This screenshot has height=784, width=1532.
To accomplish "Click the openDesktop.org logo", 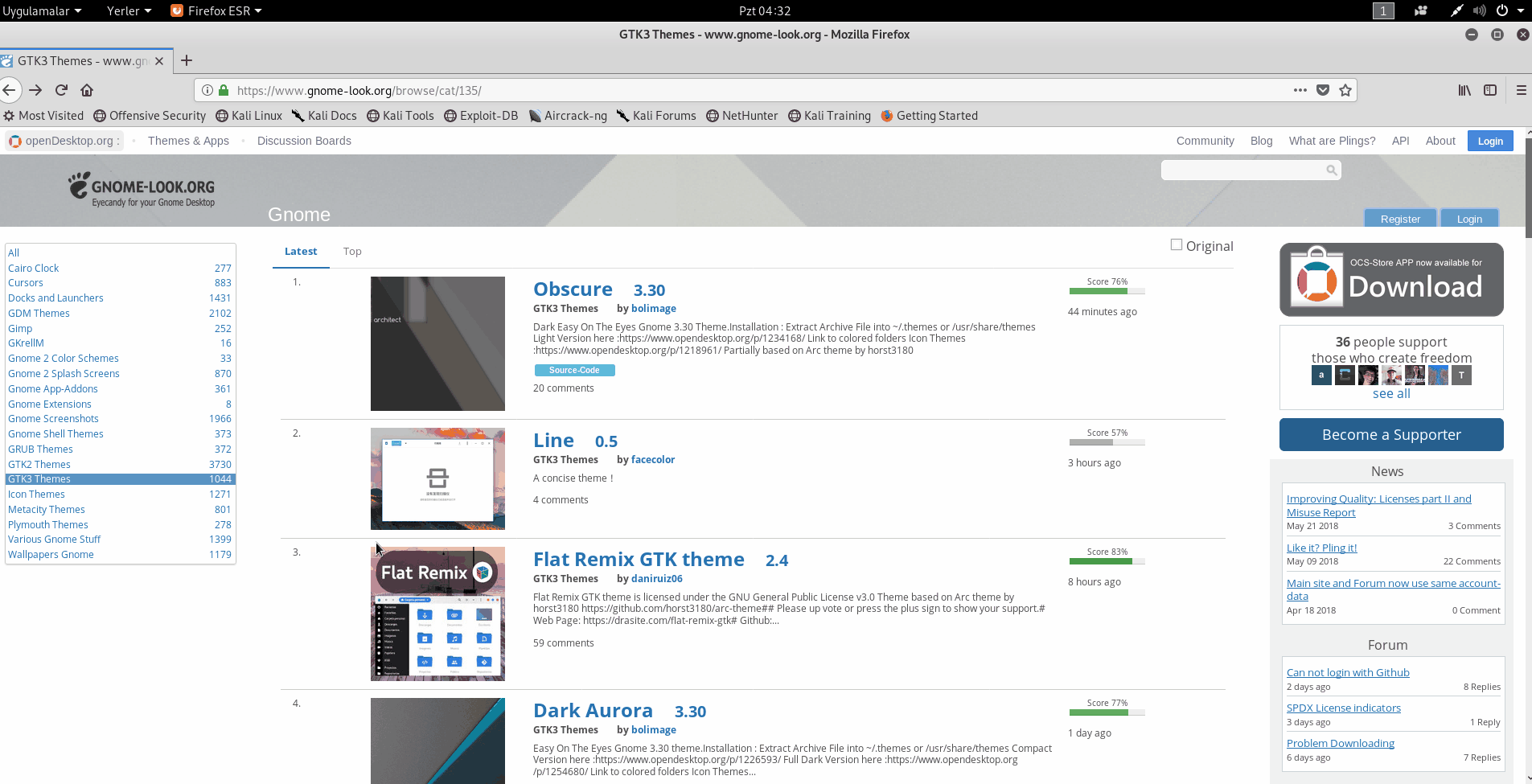I will (15, 141).
